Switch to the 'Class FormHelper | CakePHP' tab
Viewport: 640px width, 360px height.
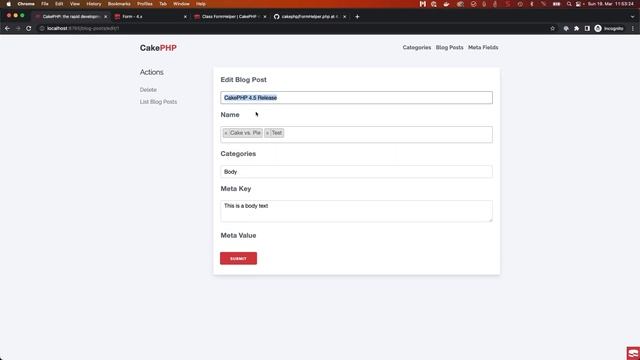click(229, 17)
